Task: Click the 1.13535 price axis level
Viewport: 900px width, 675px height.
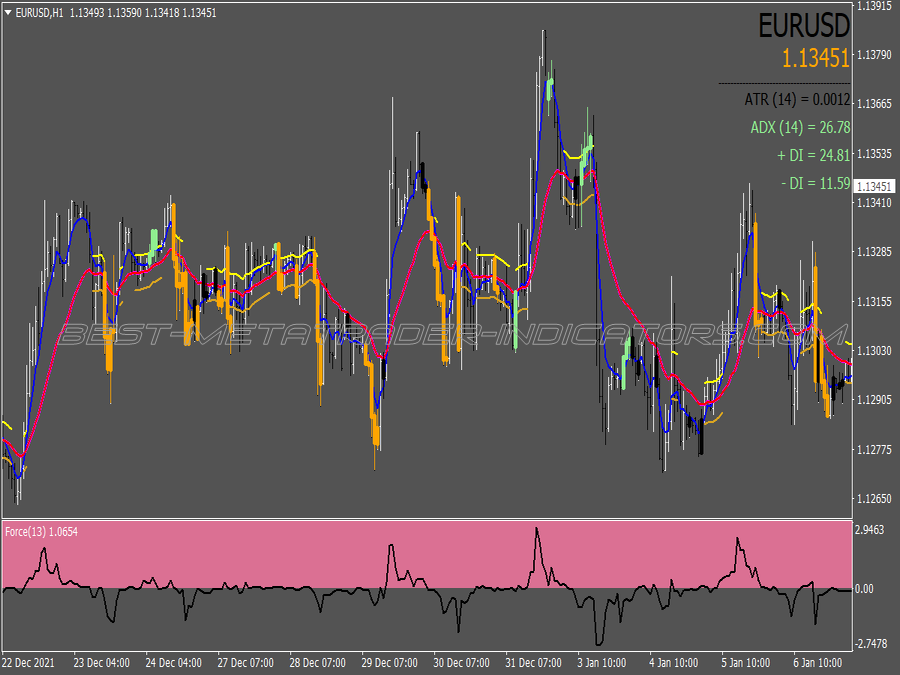Action: tap(874, 154)
